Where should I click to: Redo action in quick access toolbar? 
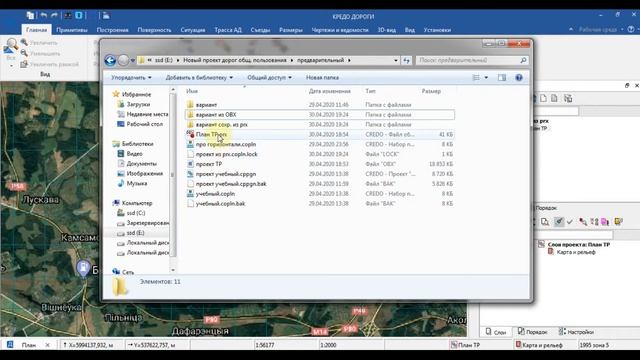pos(54,16)
